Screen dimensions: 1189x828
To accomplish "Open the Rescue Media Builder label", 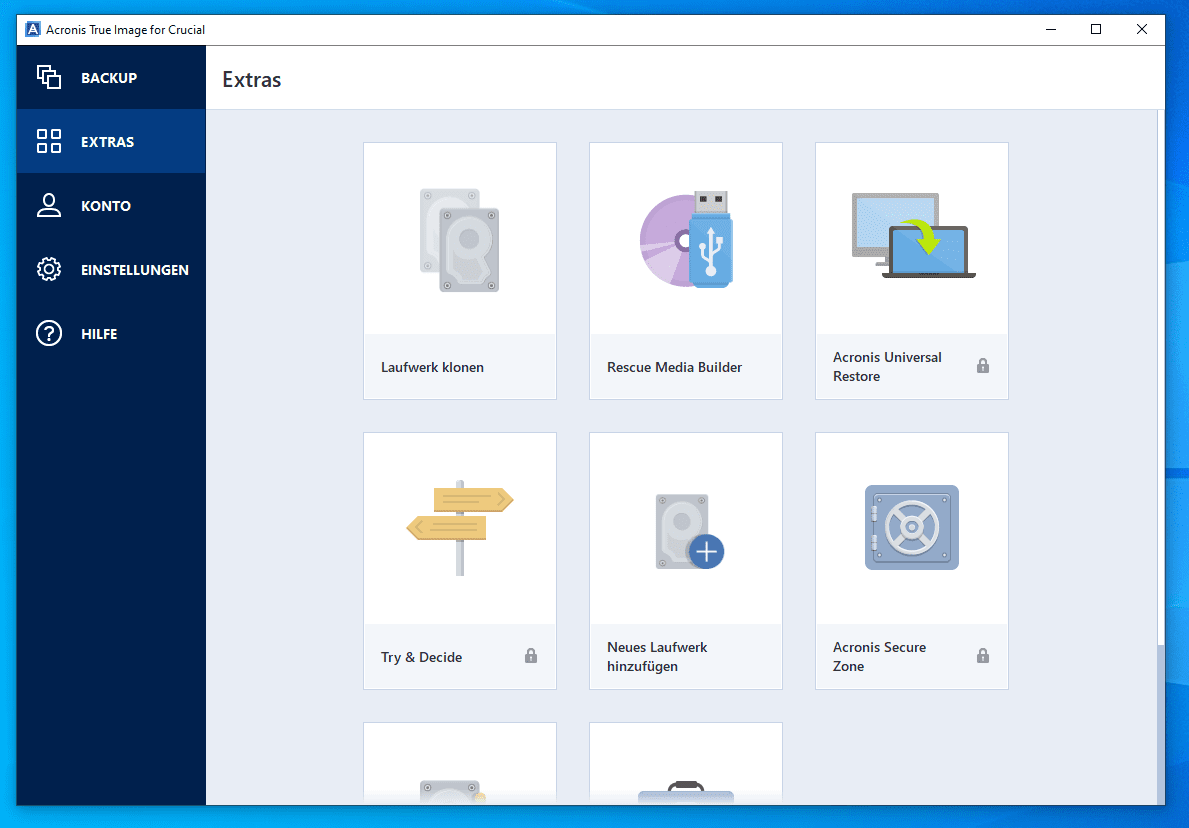I will 674,367.
